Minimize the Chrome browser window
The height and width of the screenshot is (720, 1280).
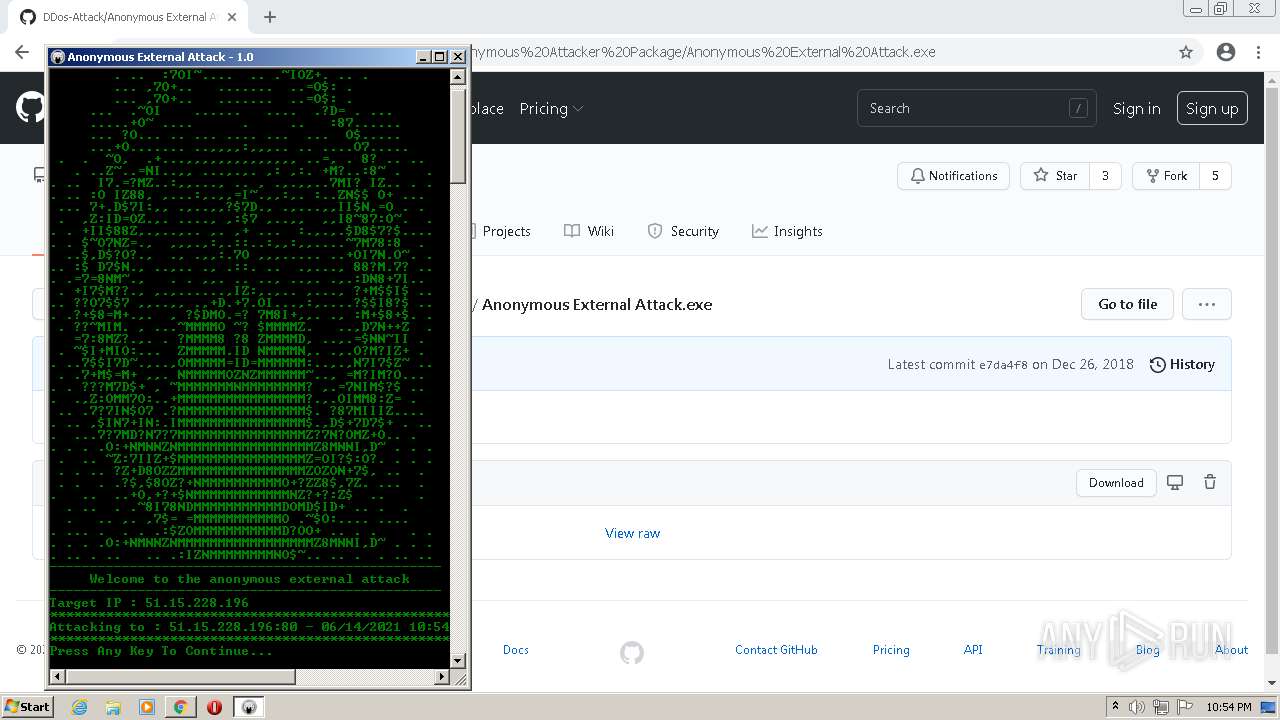coord(1196,9)
